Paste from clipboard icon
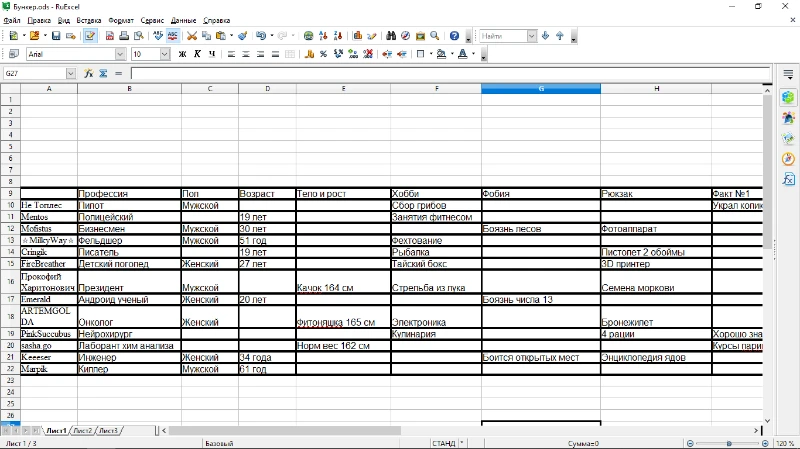Screen dimensions: 800x449 [x=221, y=36]
